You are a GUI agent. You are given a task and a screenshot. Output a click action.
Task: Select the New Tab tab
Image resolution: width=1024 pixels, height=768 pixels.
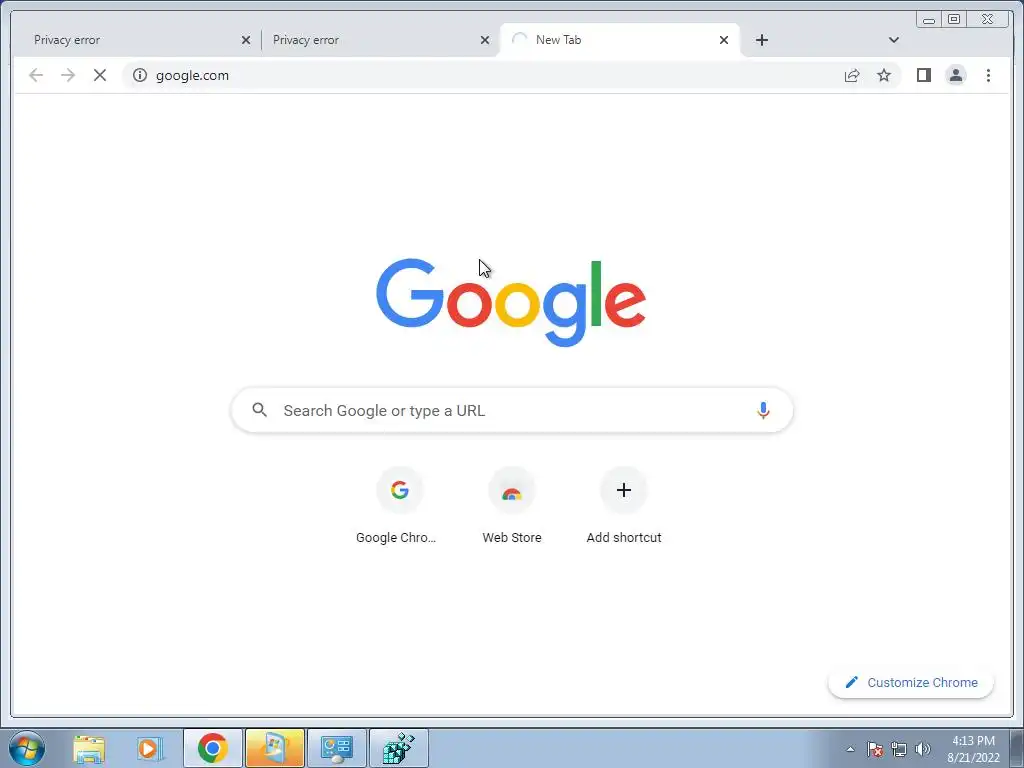[x=619, y=40]
